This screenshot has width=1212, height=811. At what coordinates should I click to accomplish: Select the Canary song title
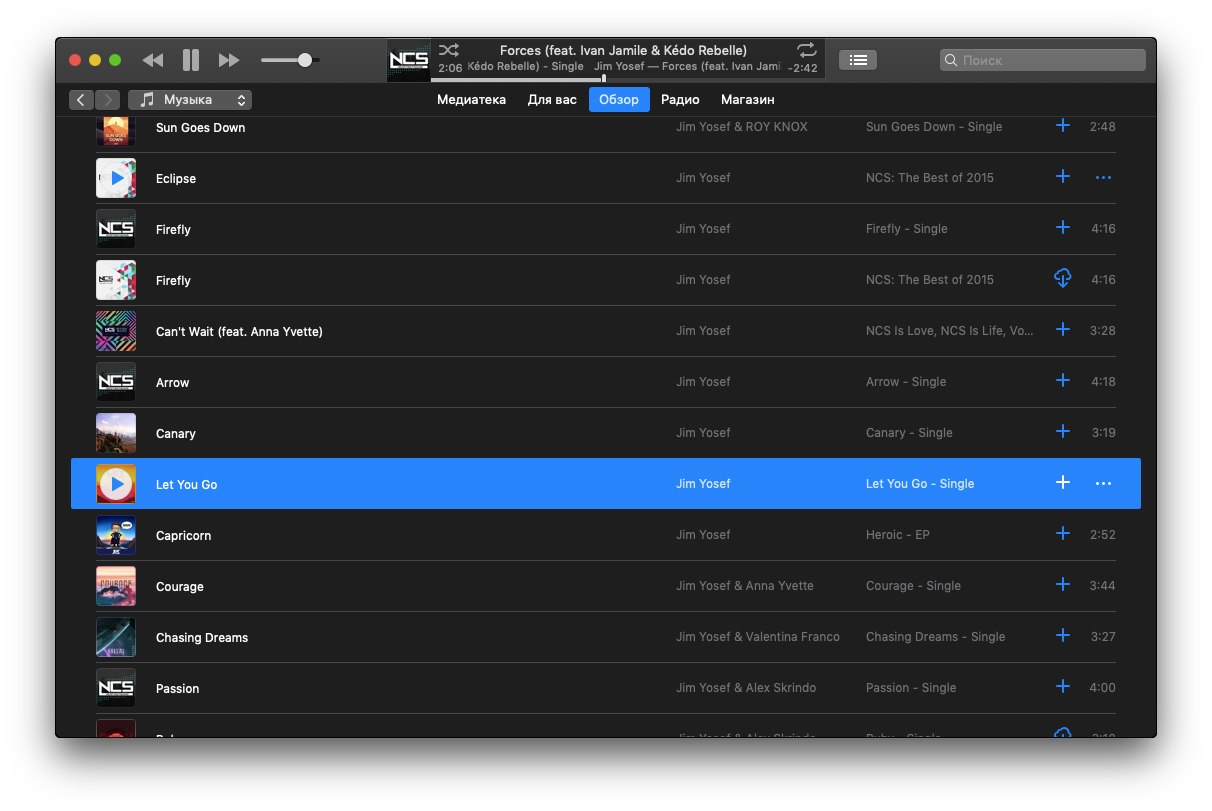(176, 434)
